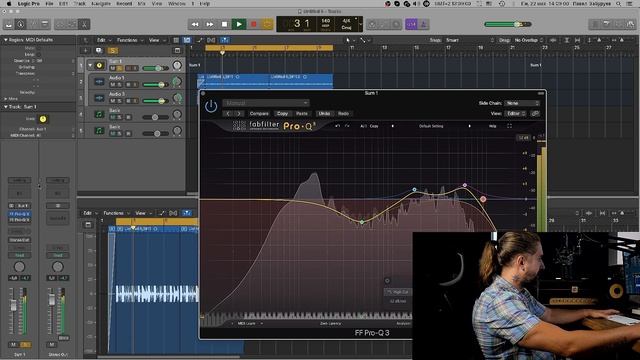640x360 pixels.
Task: Click the Copy button in plugin header
Action: tap(282, 113)
